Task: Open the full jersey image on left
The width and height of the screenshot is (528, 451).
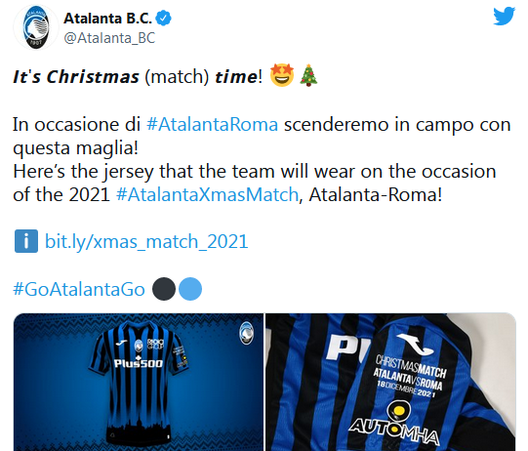Action: coord(138,382)
